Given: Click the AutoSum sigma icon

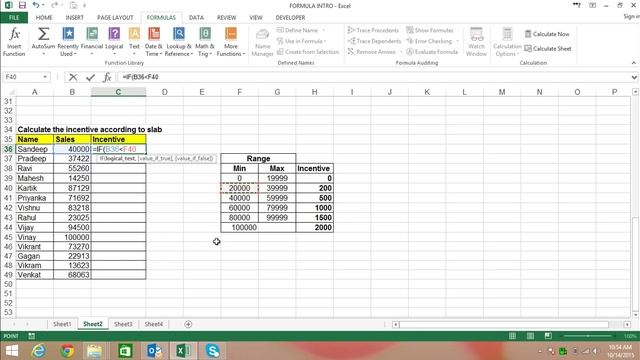Looking at the screenshot, I should click(43, 34).
